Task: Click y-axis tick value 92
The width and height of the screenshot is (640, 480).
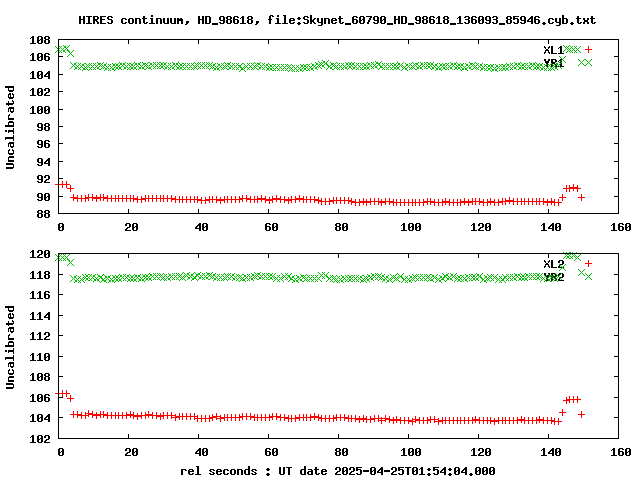Action: 44,180
